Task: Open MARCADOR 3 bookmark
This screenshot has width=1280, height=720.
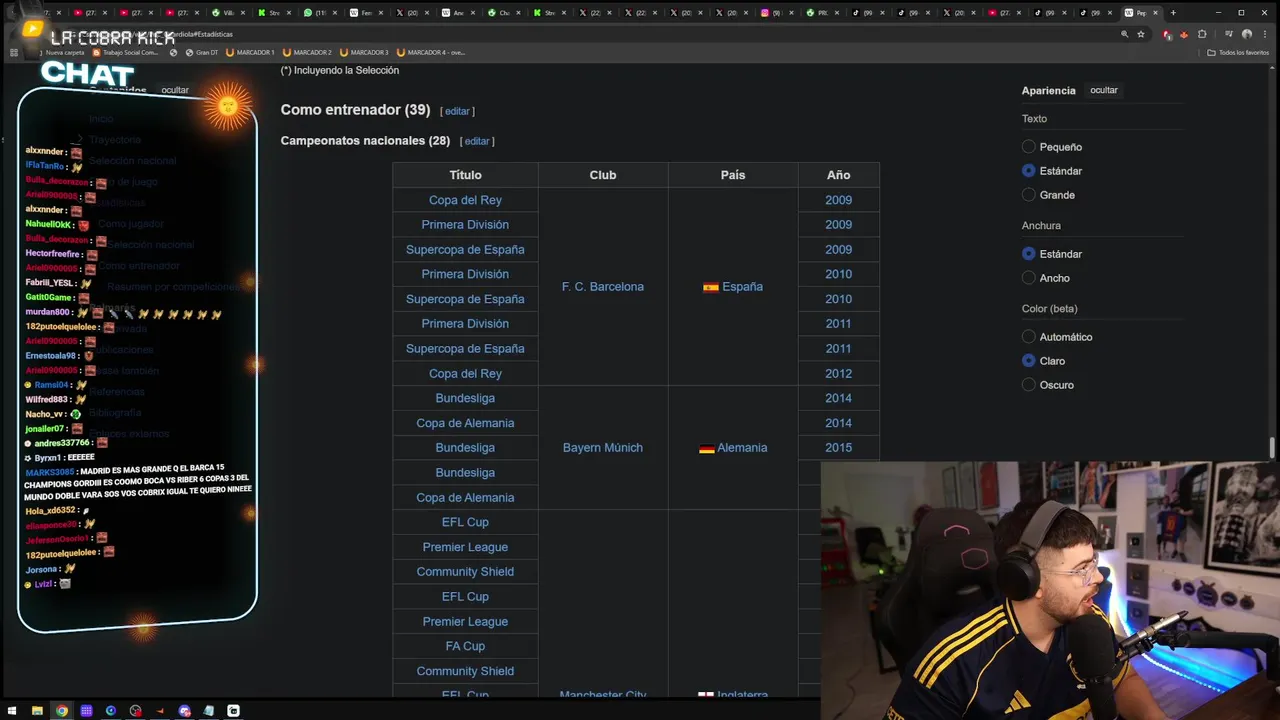Action: 364,52
